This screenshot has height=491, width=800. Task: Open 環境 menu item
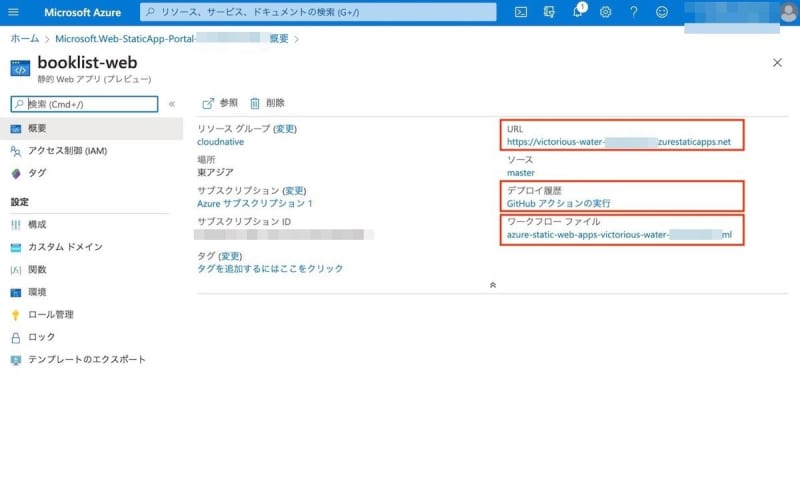pos(92,292)
